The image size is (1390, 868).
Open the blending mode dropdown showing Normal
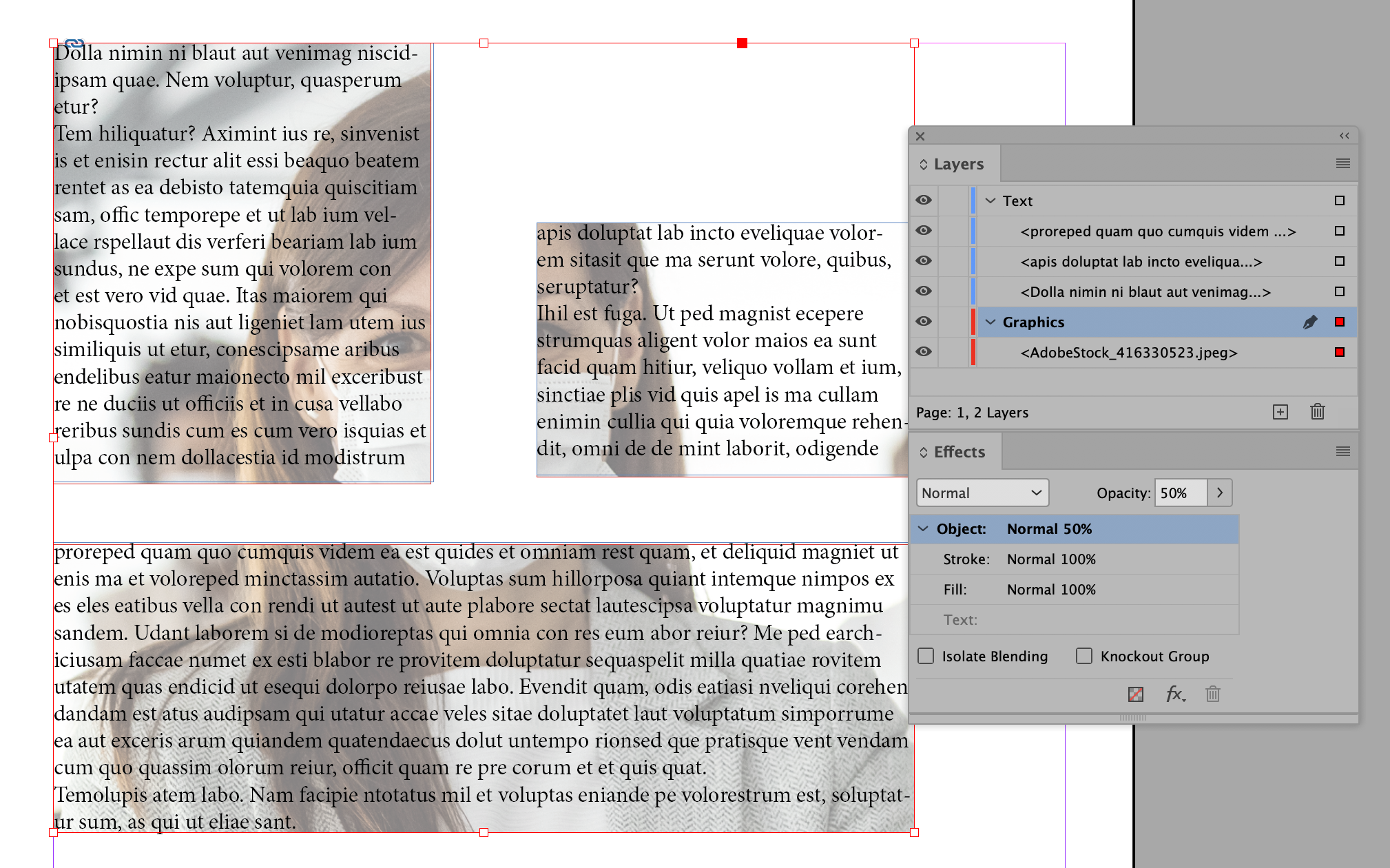(982, 493)
